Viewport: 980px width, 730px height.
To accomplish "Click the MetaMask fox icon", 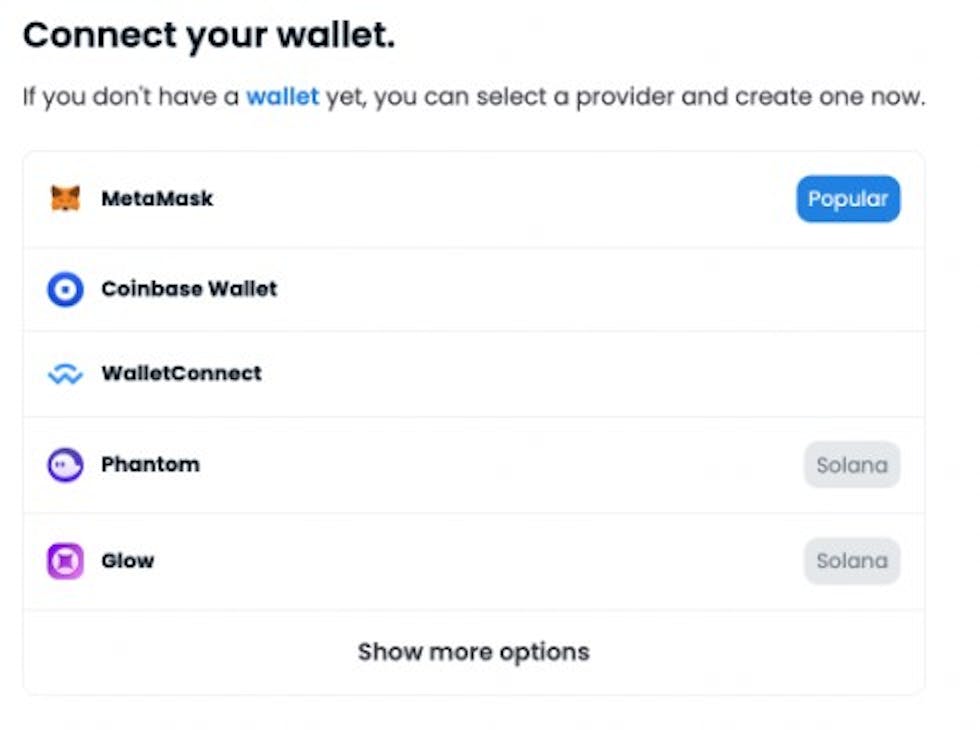I will [x=64, y=198].
